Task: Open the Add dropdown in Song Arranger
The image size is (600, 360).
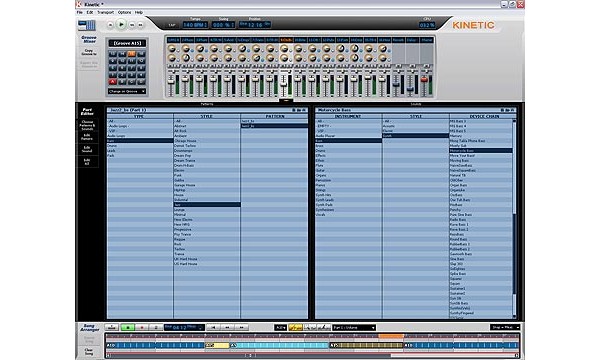Action: pyautogui.click(x=280, y=327)
